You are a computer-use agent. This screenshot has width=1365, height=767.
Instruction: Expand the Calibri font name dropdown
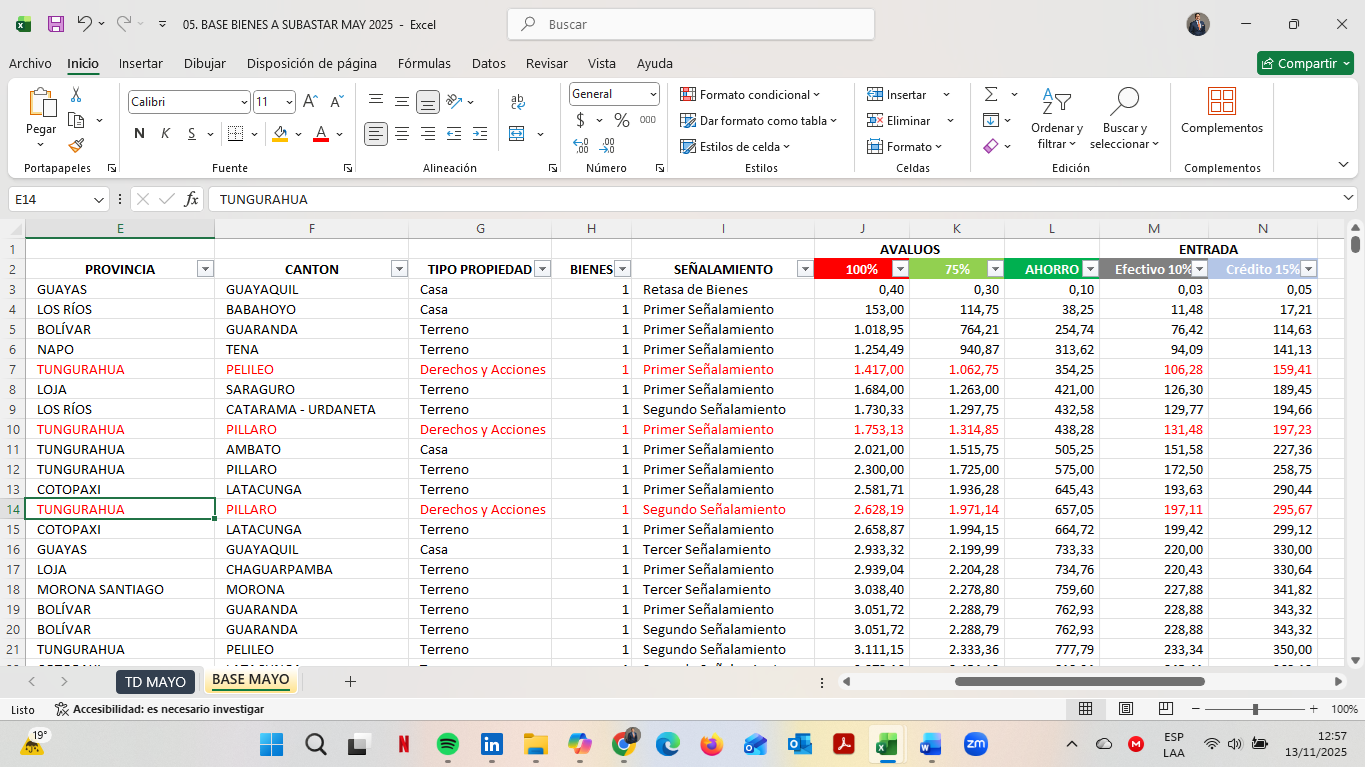pyautogui.click(x=244, y=102)
